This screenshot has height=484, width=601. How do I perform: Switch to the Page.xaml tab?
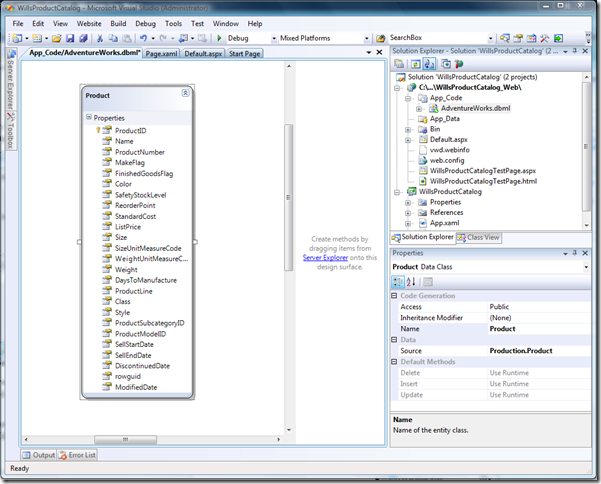161,54
